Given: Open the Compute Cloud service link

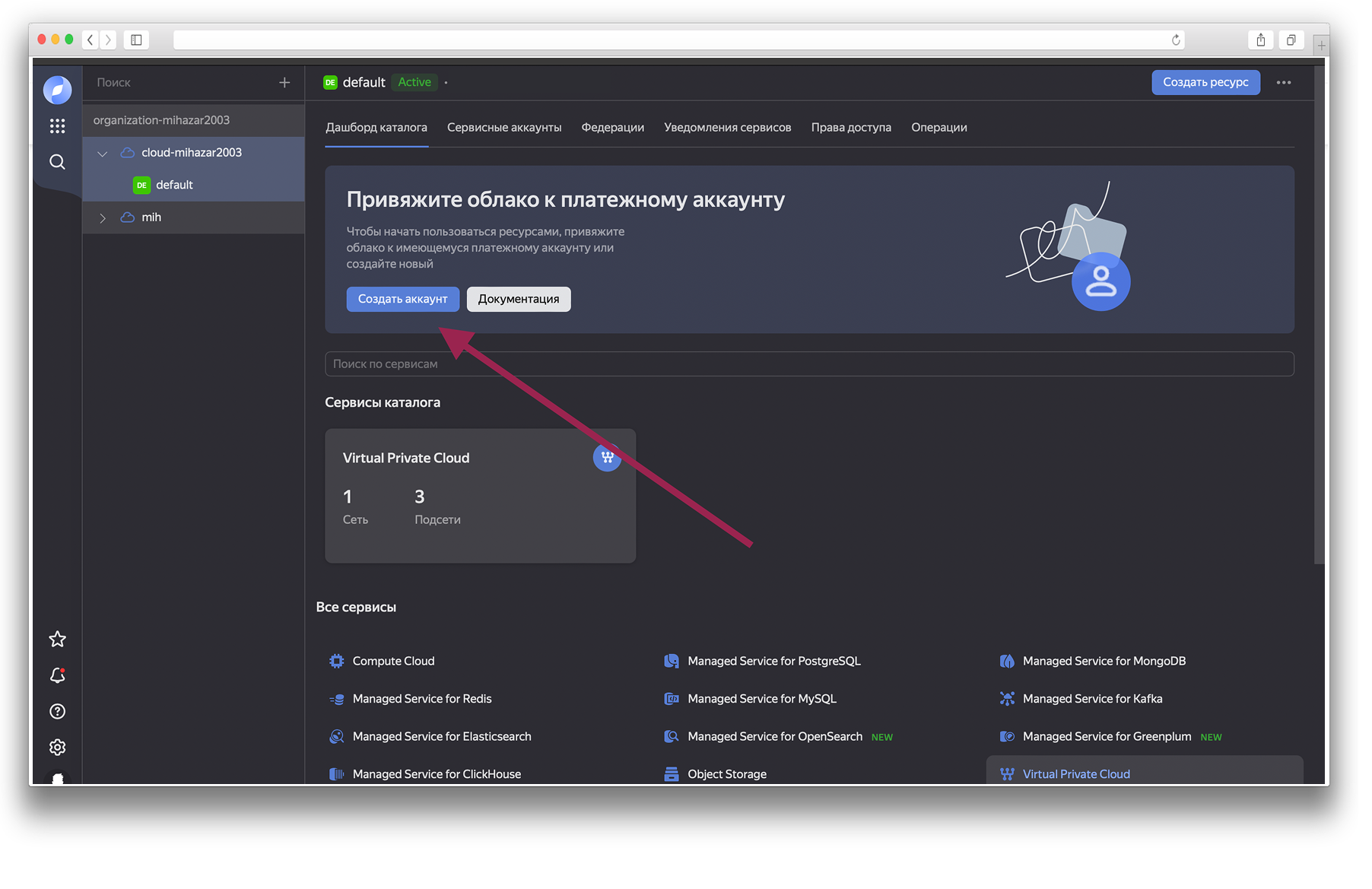Looking at the screenshot, I should pos(393,662).
